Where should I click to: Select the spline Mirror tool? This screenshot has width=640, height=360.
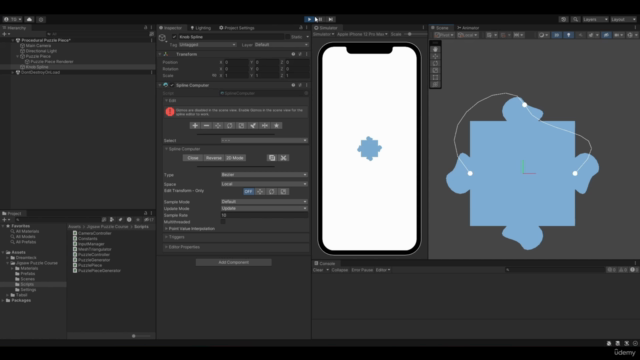[x=264, y=125]
